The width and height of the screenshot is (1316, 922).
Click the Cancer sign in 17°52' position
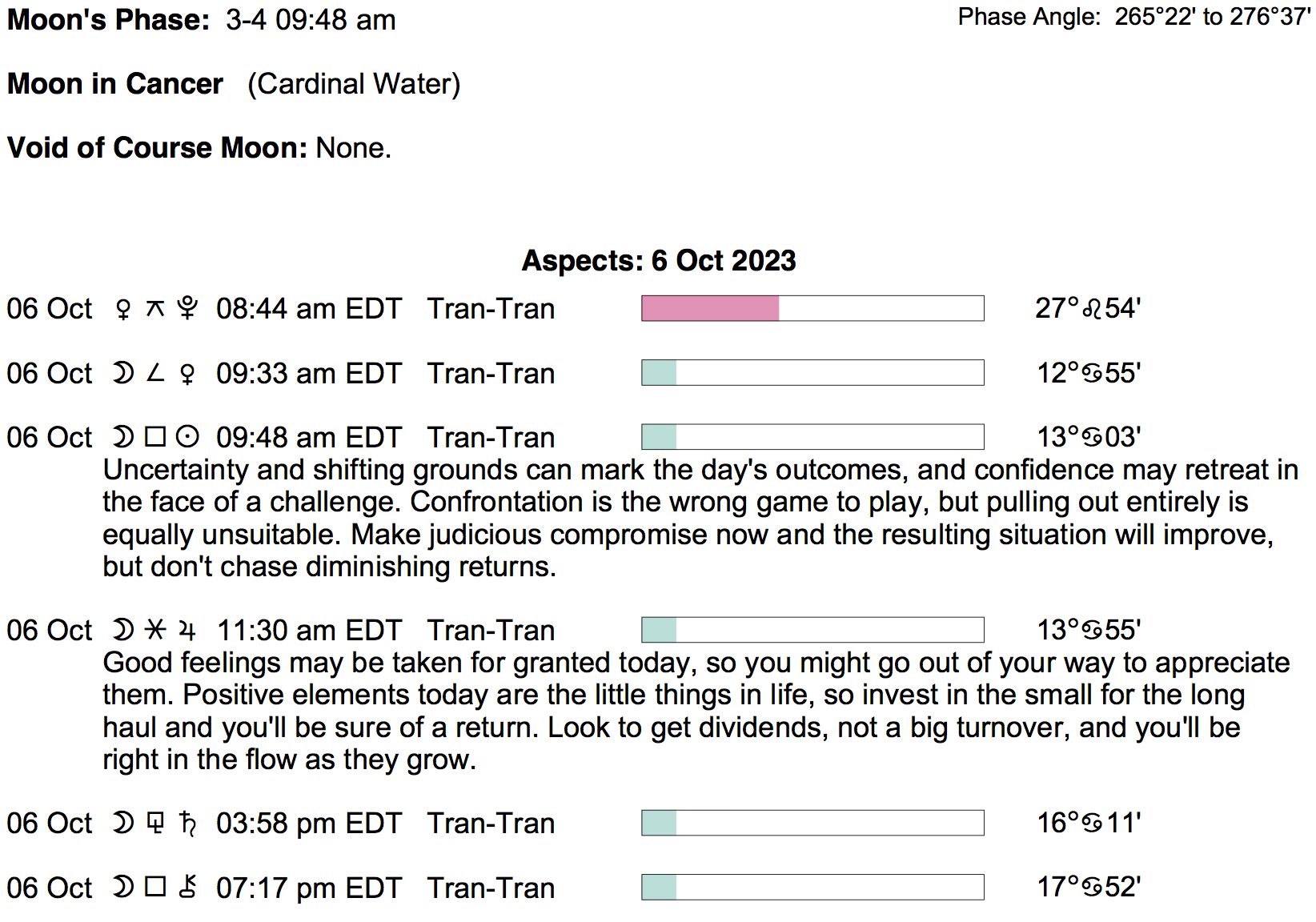[x=1093, y=888]
